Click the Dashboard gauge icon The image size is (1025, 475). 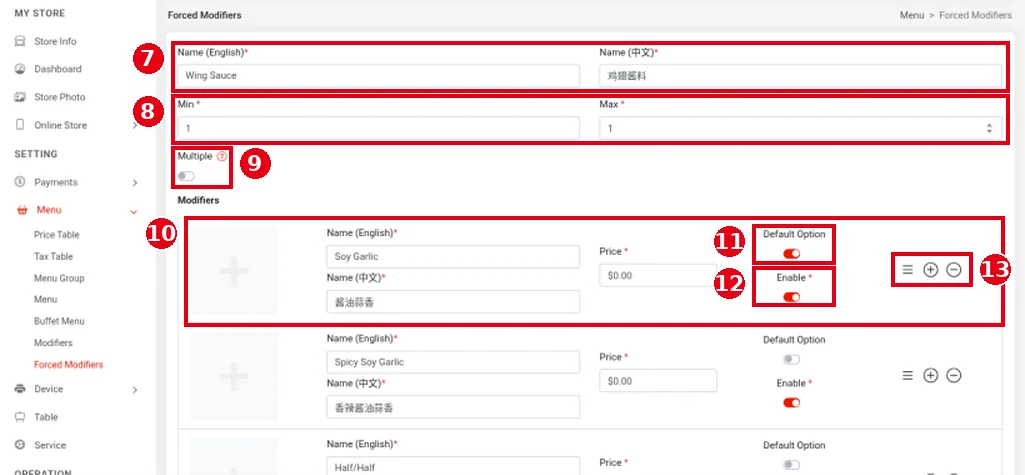[20, 69]
